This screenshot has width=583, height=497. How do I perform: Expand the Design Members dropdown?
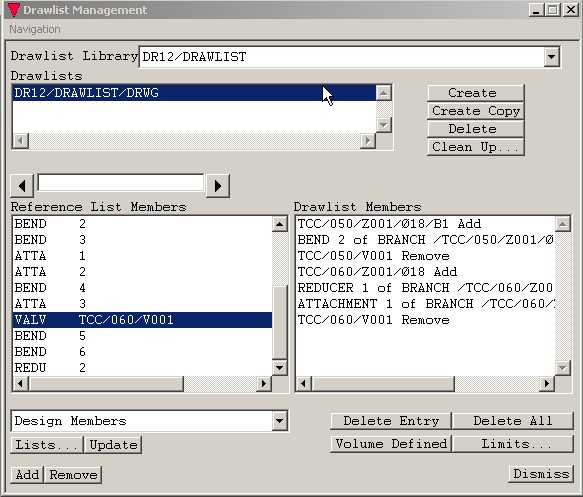coord(280,421)
